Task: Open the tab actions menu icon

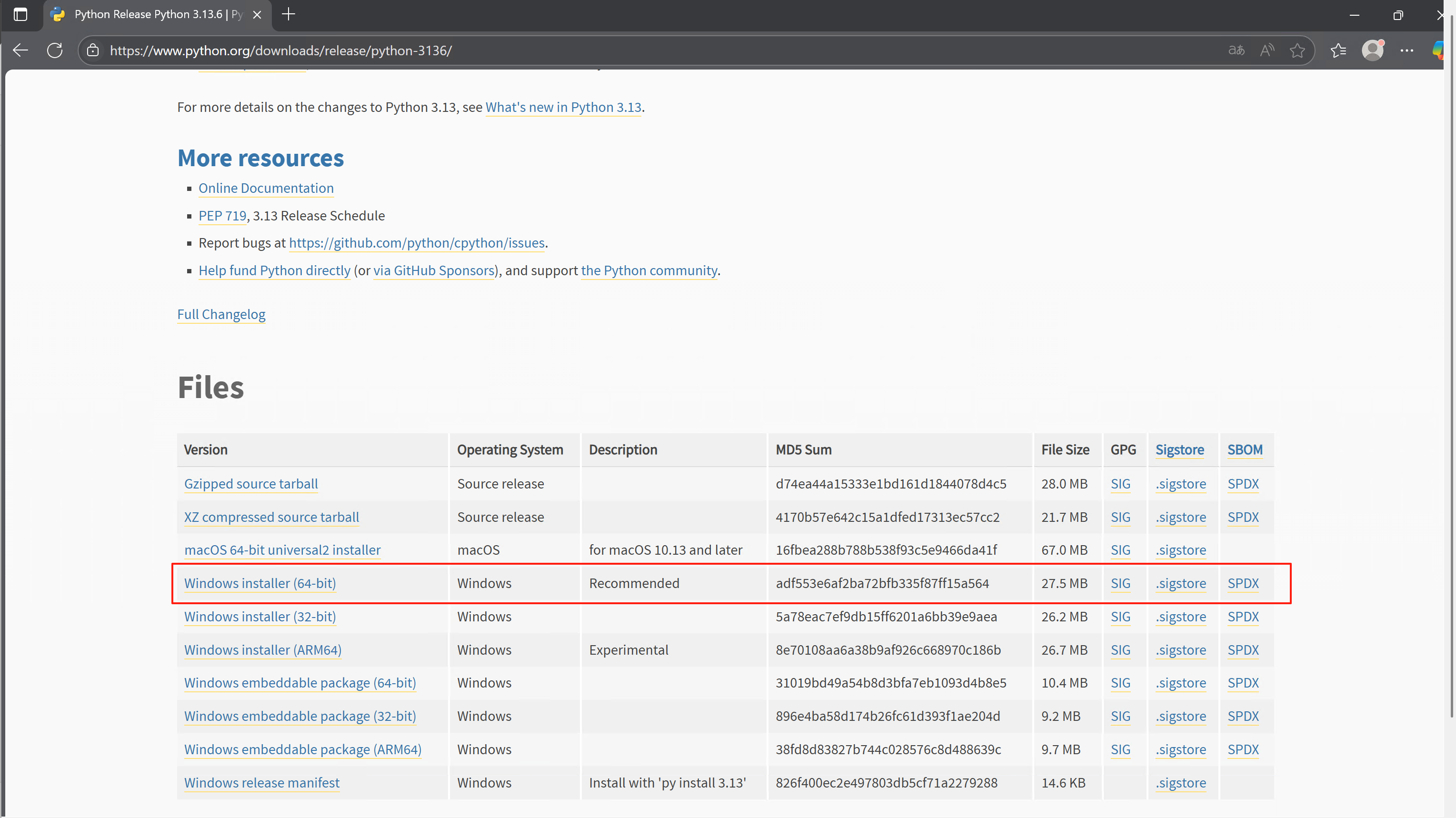Action: pos(20,15)
